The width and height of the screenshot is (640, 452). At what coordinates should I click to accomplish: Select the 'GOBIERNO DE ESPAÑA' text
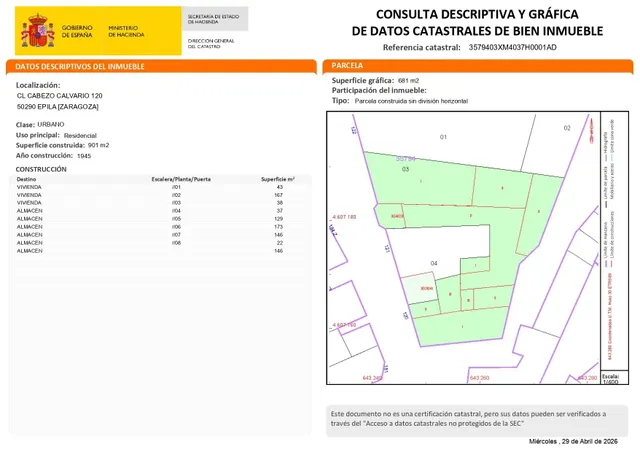pyautogui.click(x=77, y=31)
